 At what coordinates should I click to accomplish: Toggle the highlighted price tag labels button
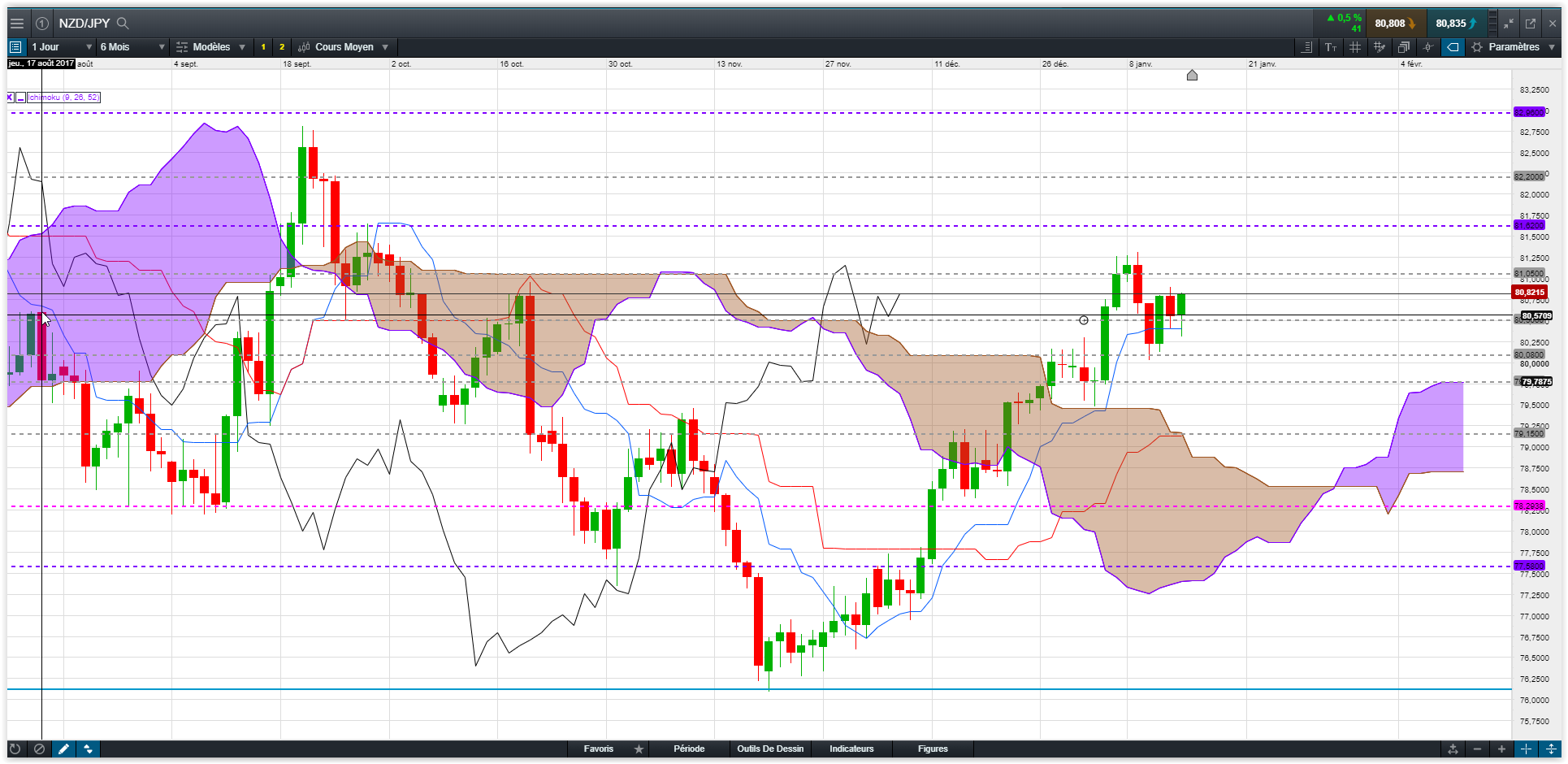pos(1453,47)
